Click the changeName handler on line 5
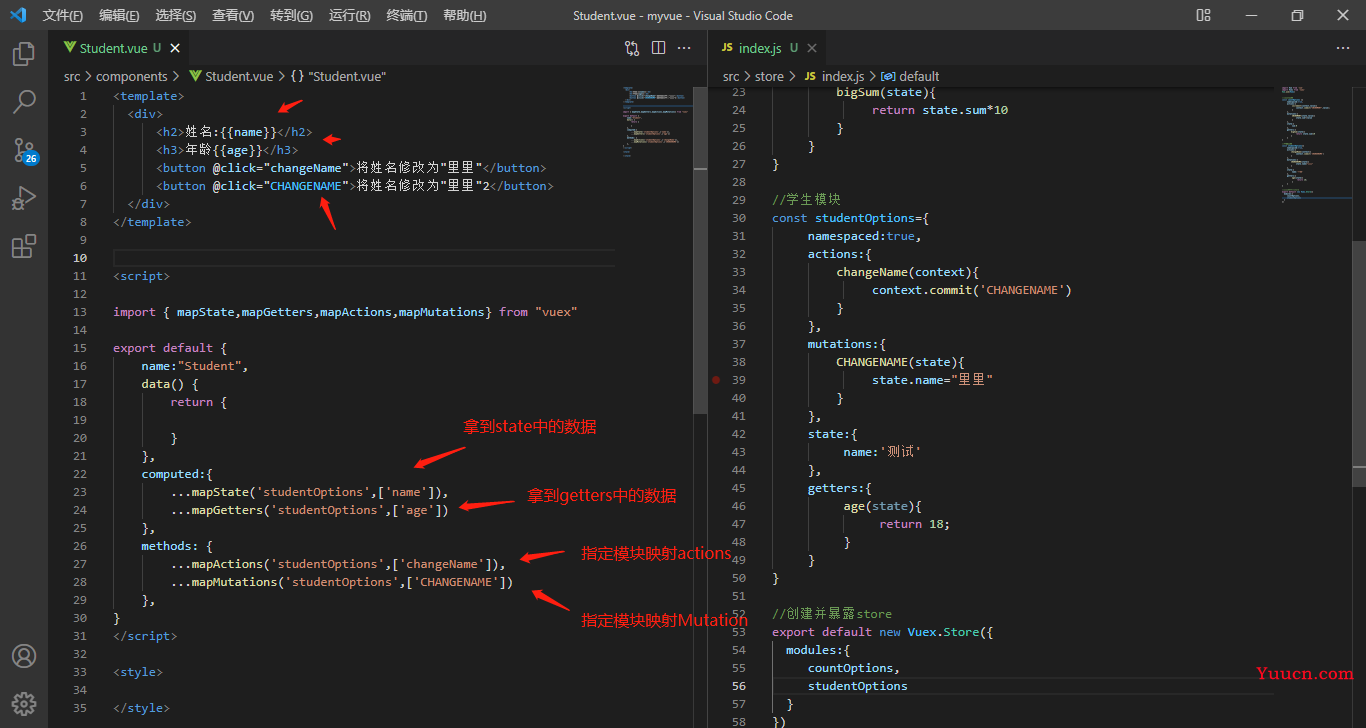 [x=306, y=168]
